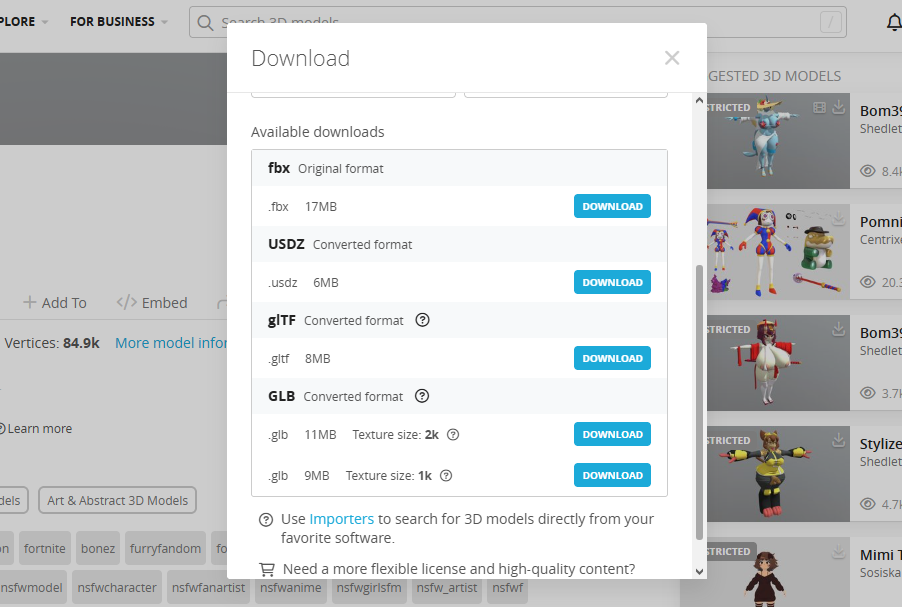Click the scroll up arrow in Download dialog
902x607 pixels.
click(700, 100)
